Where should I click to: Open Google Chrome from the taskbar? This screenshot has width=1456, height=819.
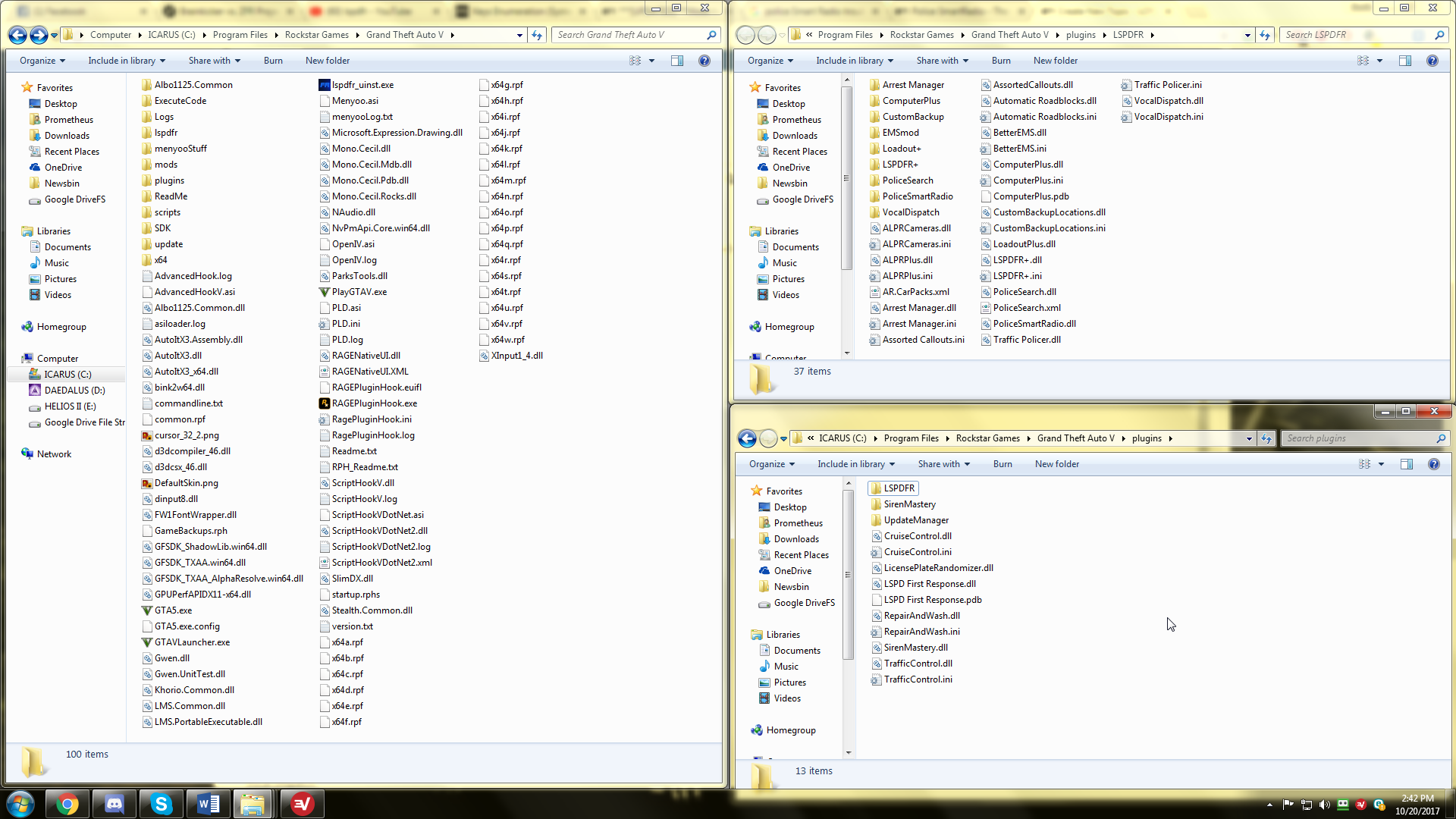point(67,804)
